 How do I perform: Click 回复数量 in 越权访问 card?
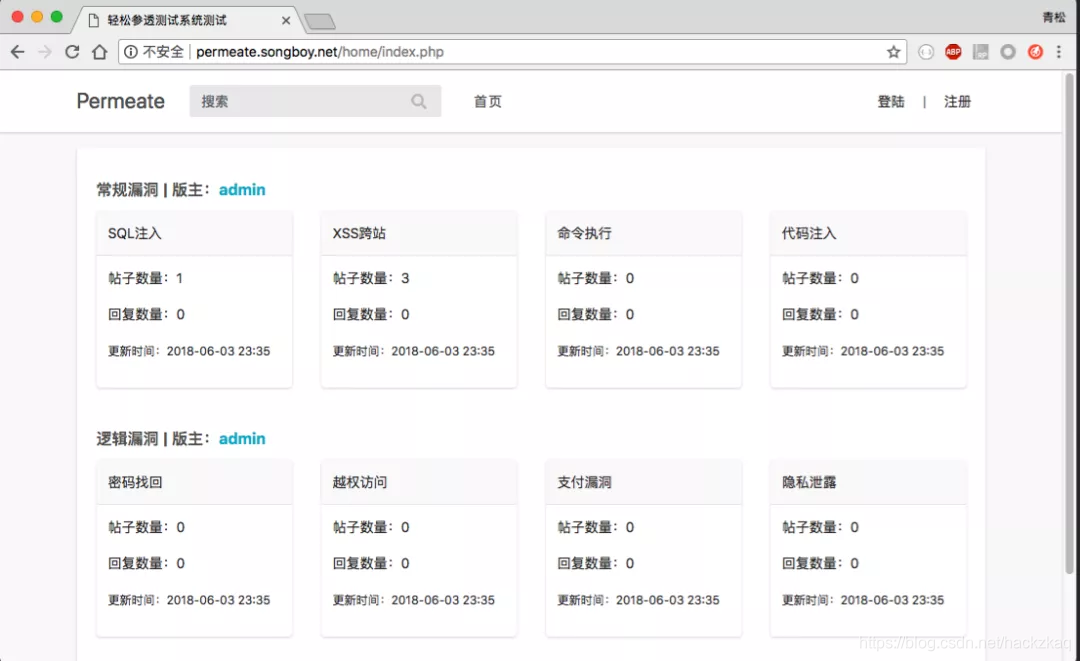tap(371, 563)
